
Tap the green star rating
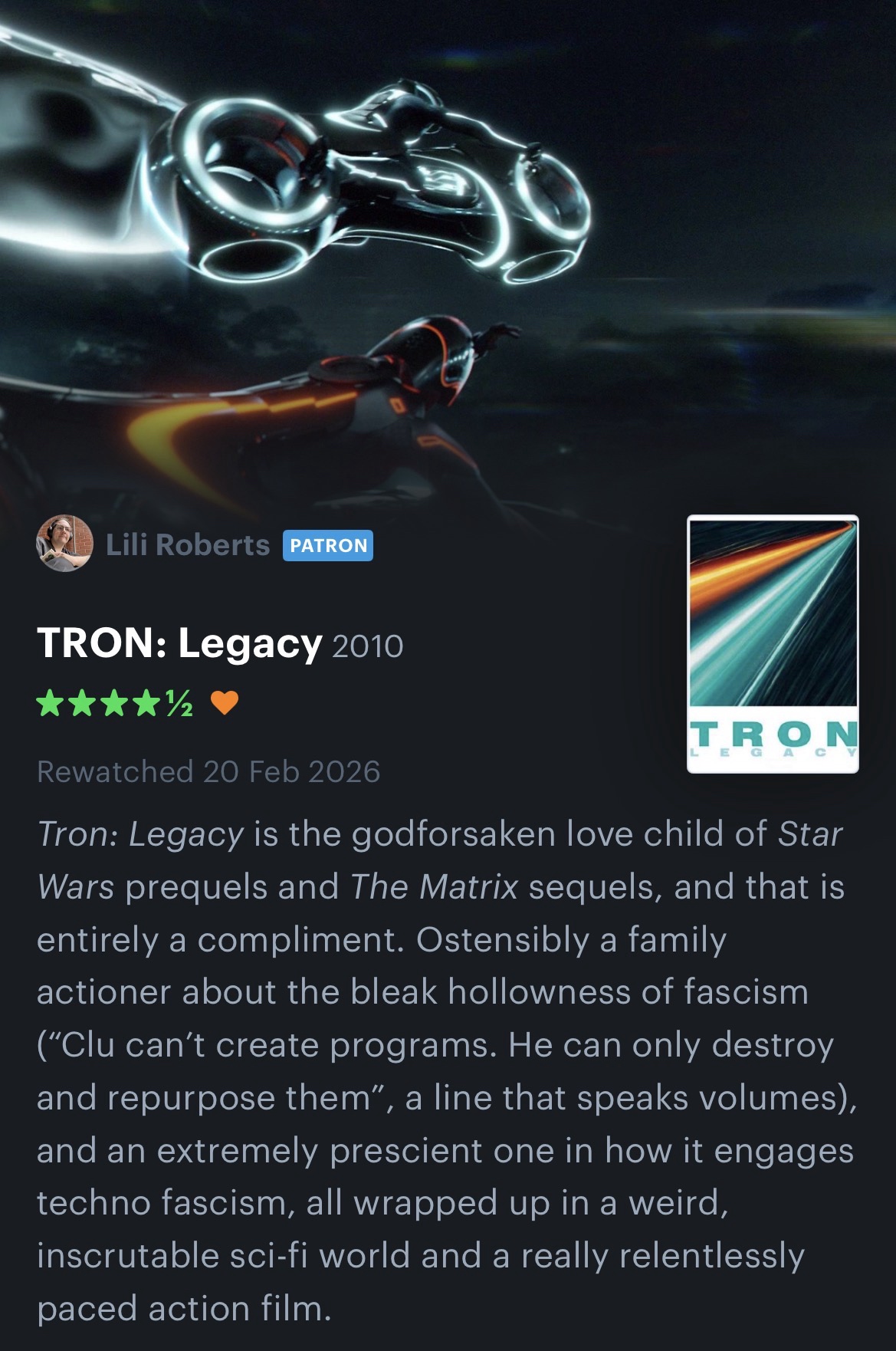[115, 702]
